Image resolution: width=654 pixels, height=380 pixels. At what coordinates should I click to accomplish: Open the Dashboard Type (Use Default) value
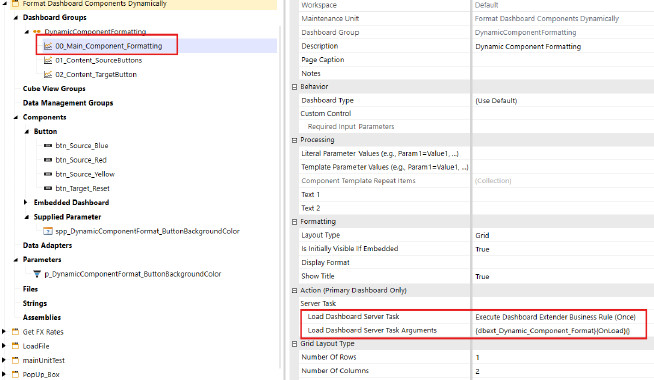[x=563, y=101]
